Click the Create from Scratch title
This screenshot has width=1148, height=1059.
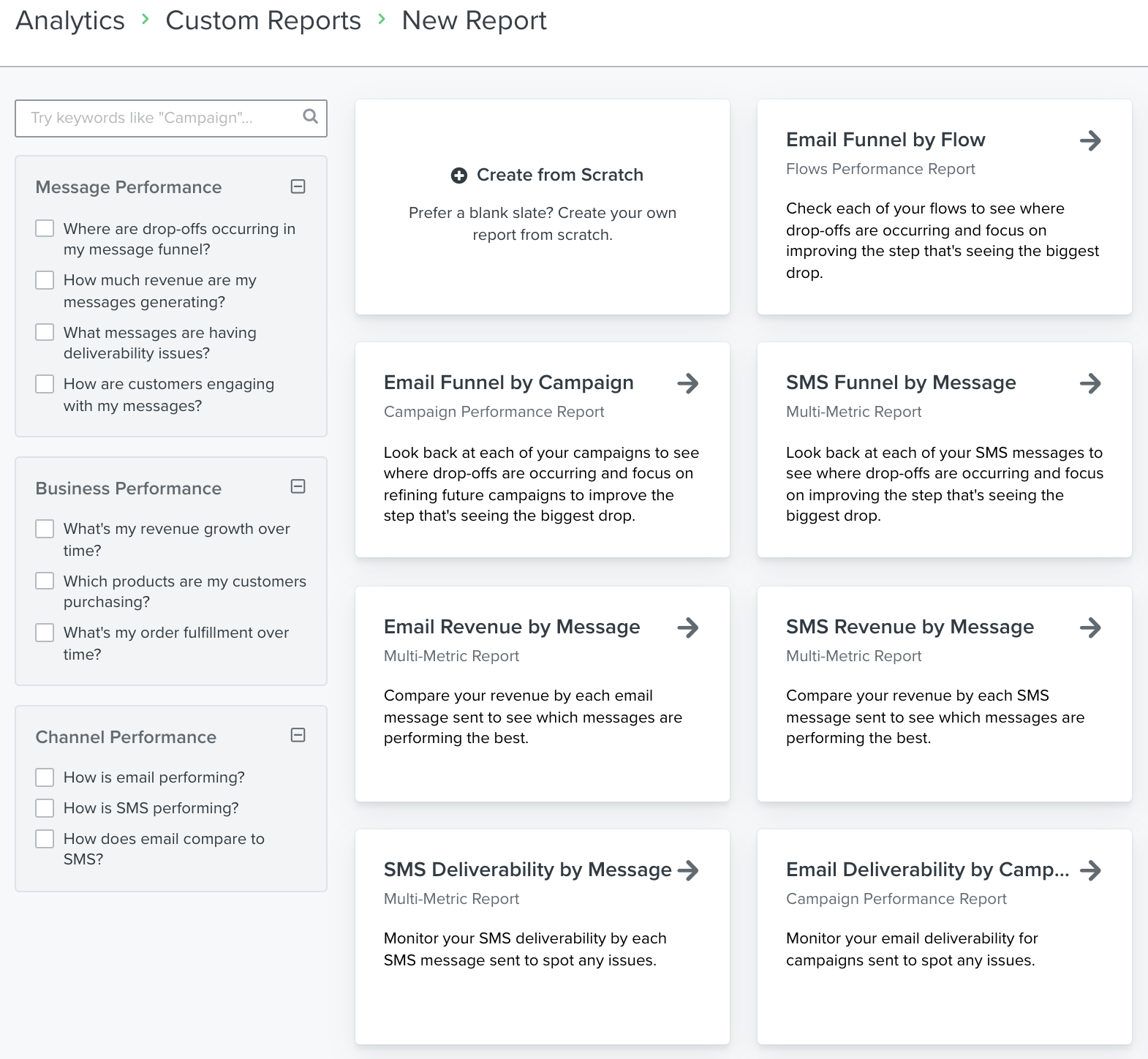(x=559, y=175)
